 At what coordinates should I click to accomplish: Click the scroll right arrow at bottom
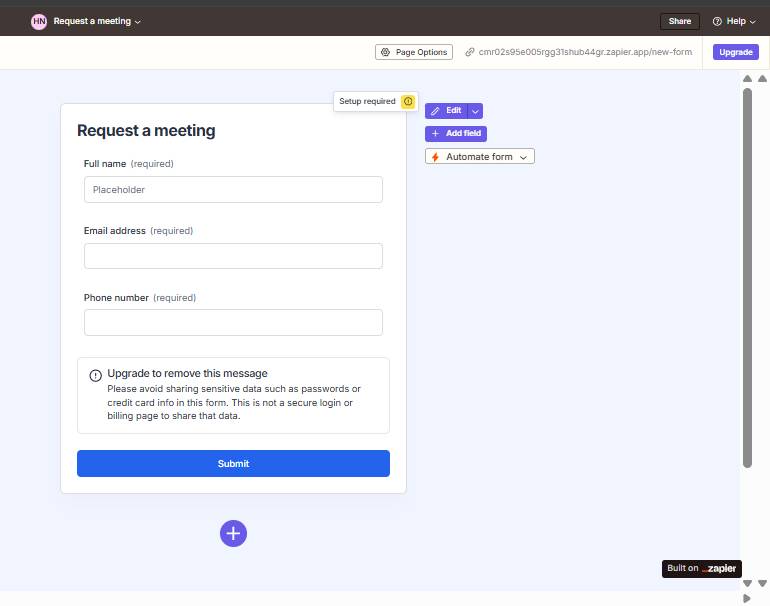747,599
